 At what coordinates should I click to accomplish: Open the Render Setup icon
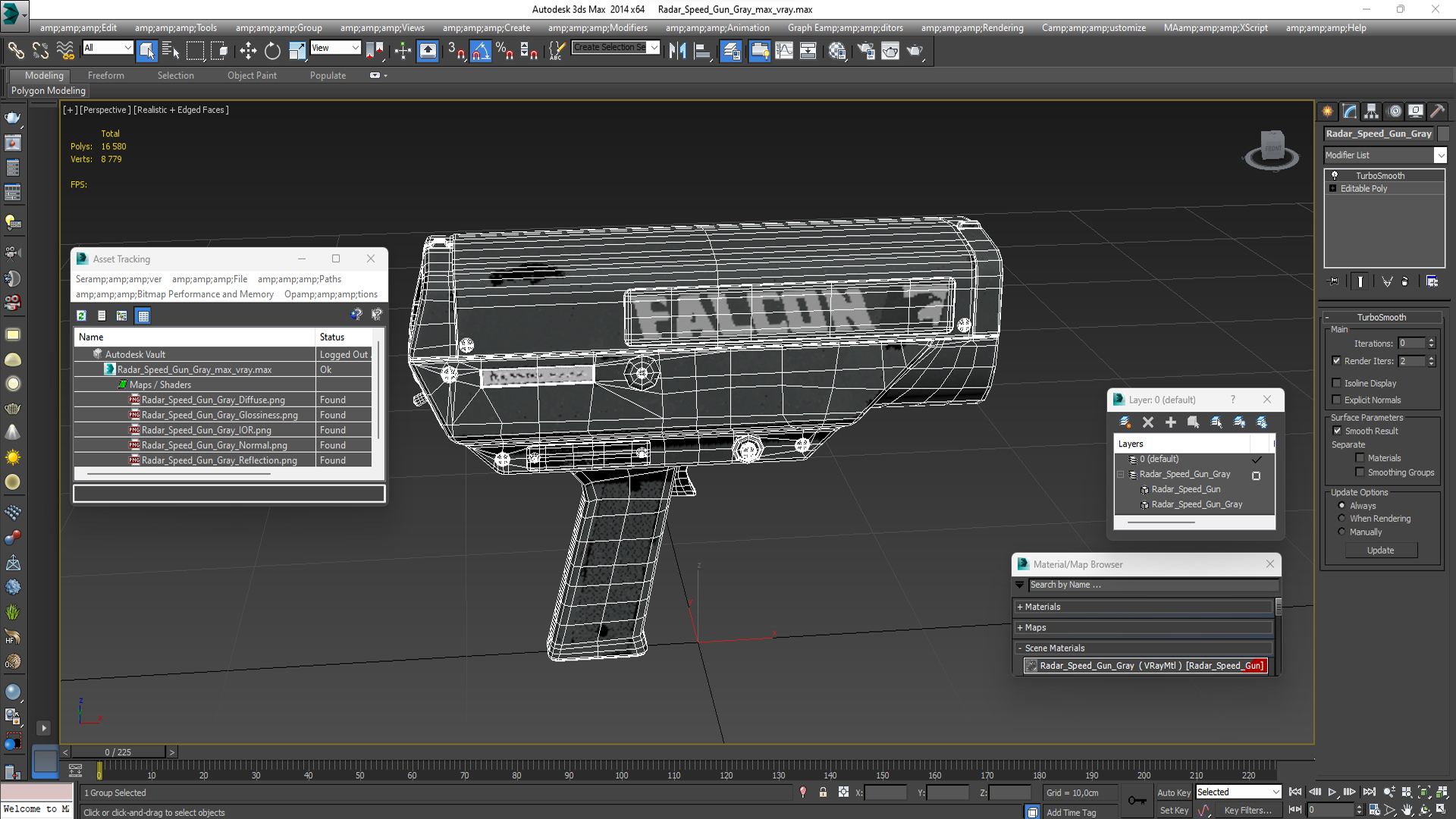[x=866, y=51]
